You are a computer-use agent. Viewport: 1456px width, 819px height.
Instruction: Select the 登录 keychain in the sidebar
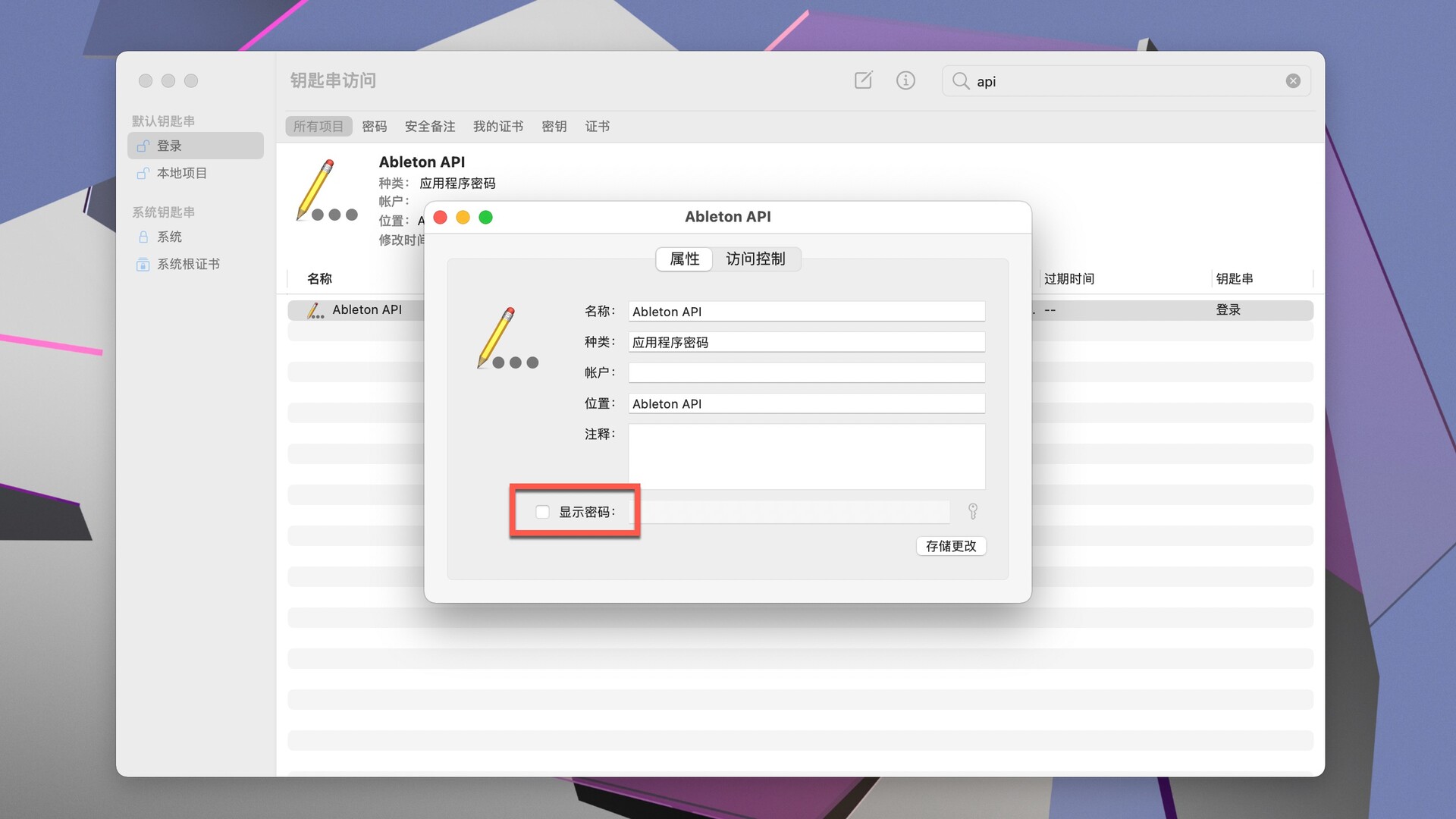point(170,146)
